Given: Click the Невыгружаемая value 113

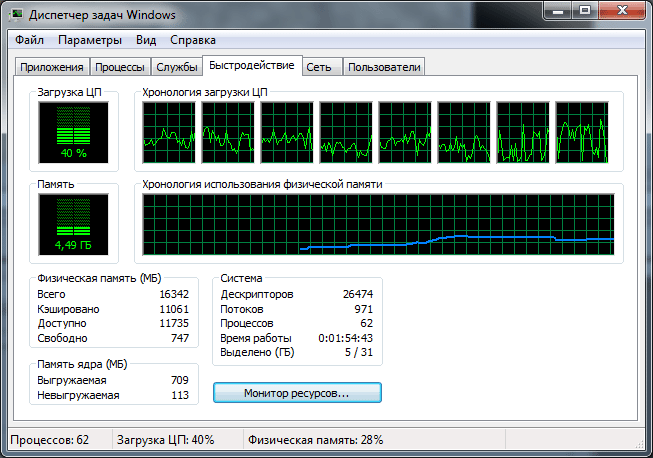Looking at the screenshot, I should pyautogui.click(x=180, y=395).
